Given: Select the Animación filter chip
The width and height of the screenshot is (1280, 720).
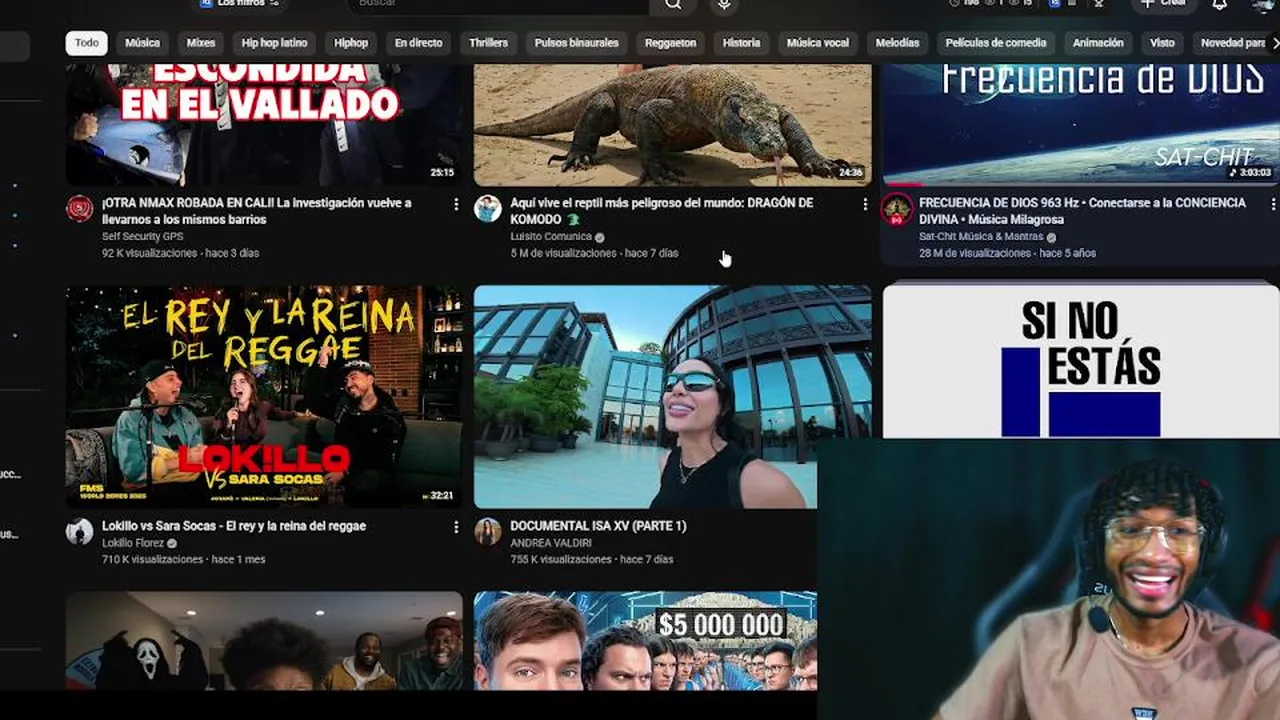Looking at the screenshot, I should pyautogui.click(x=1098, y=43).
